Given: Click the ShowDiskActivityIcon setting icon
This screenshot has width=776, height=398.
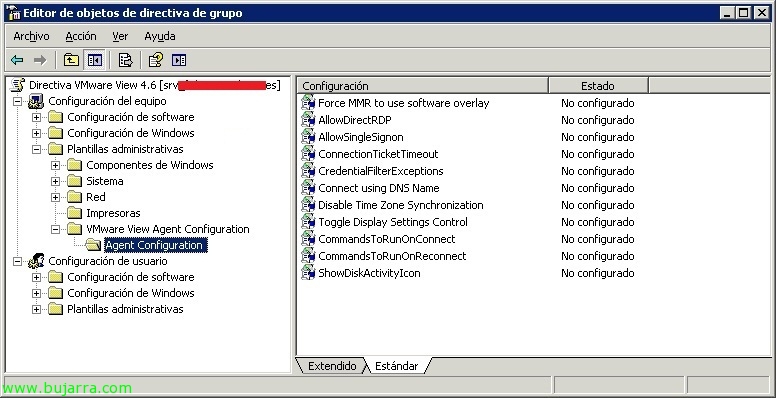Looking at the screenshot, I should (308, 273).
